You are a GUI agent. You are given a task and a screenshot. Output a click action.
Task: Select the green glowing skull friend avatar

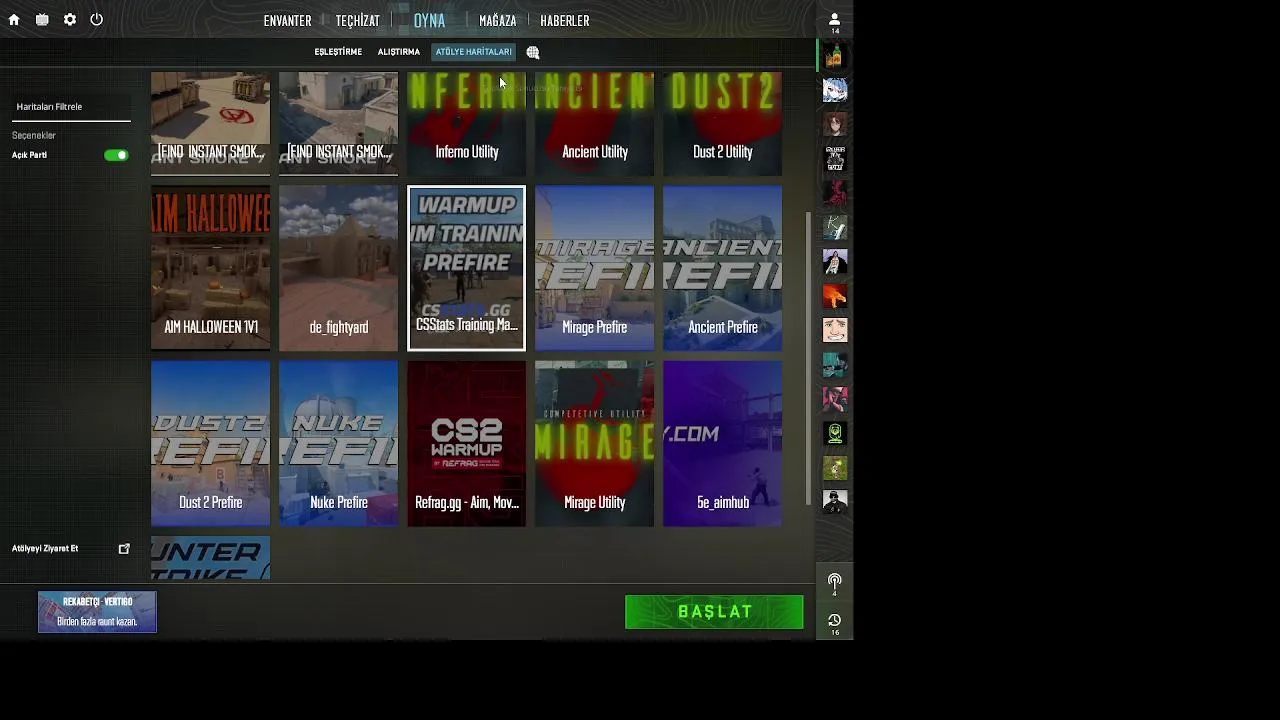point(835,433)
